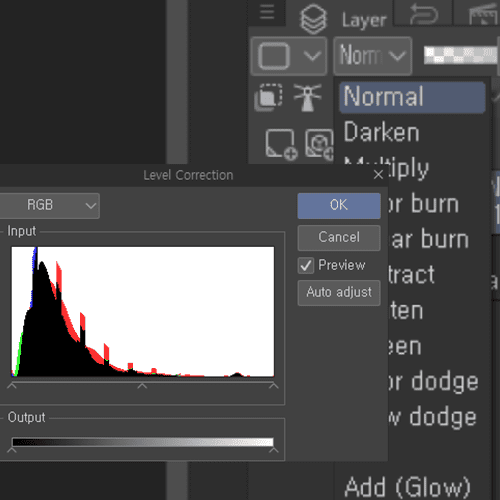
Task: Switch to the undo history tab icon
Action: click(x=423, y=13)
